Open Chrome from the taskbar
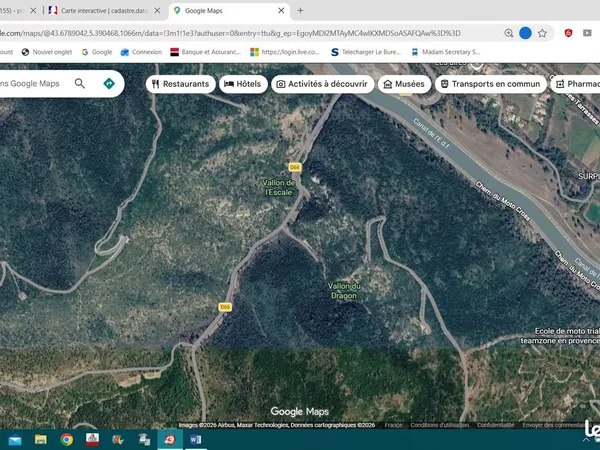This screenshot has width=600, height=450. pos(67,440)
